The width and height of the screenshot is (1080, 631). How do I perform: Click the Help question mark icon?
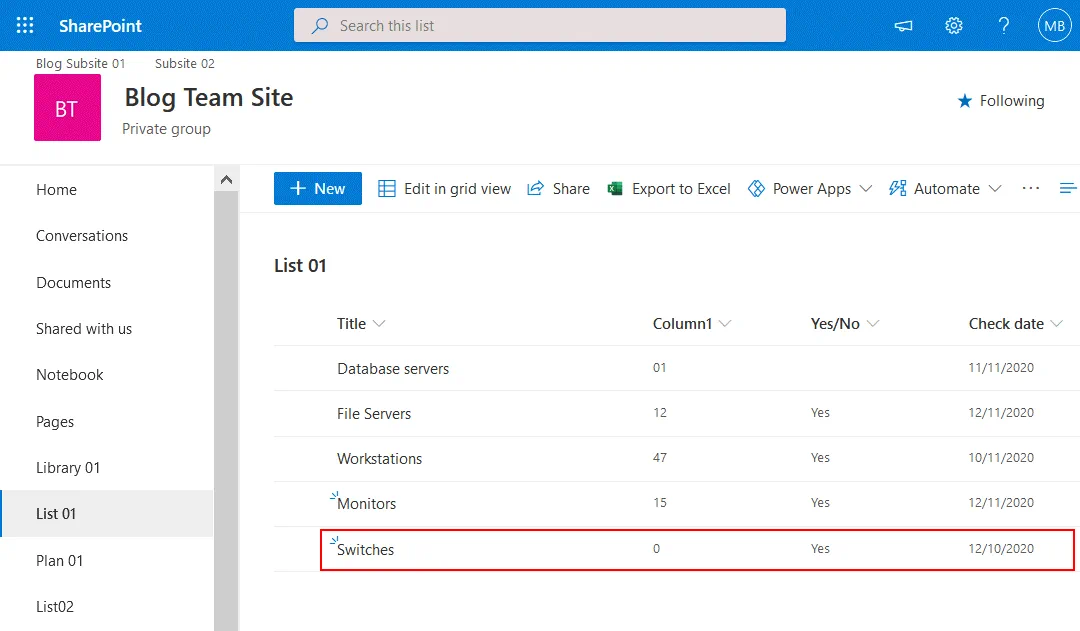click(x=1004, y=26)
